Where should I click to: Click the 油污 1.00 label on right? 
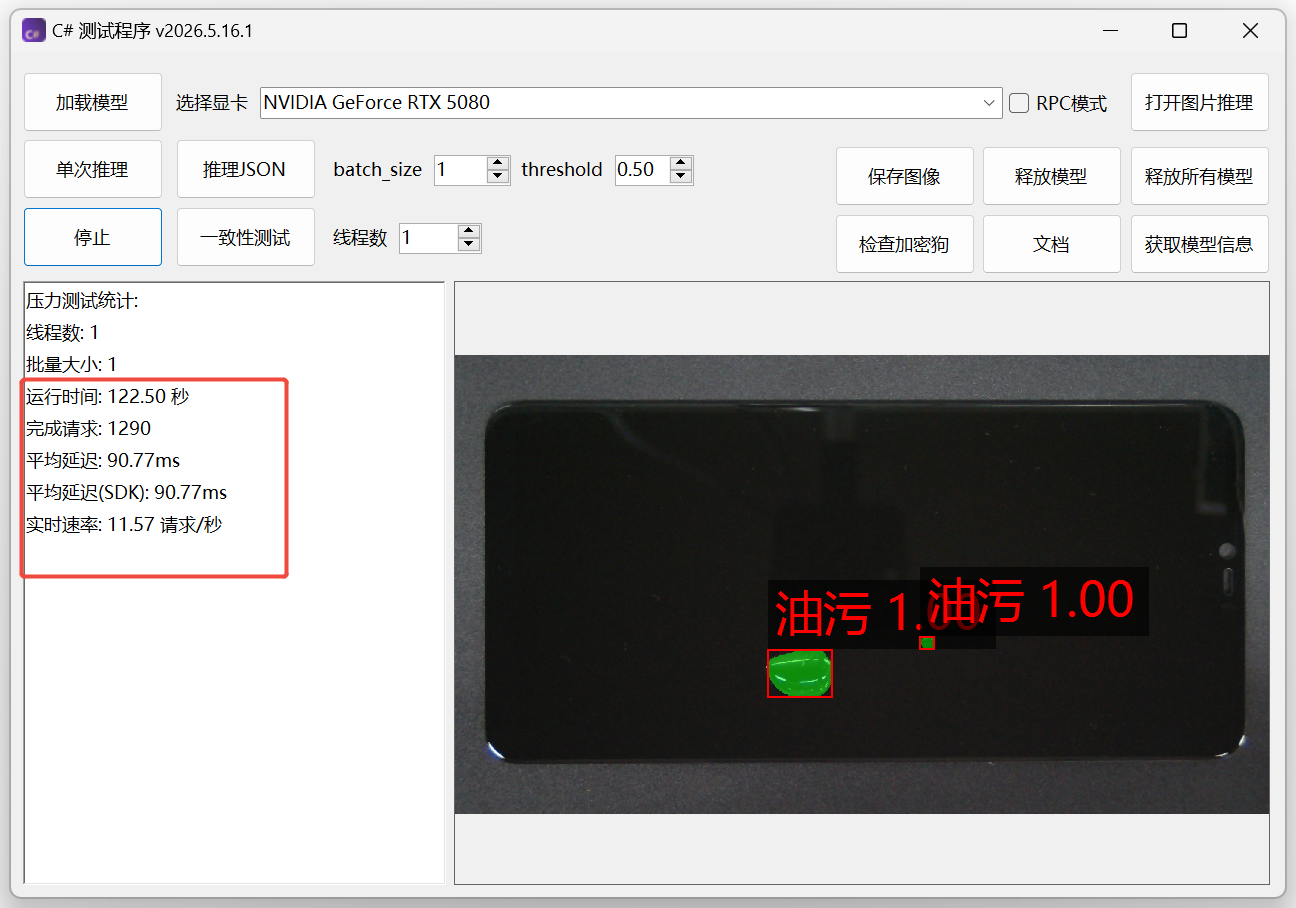[1034, 601]
